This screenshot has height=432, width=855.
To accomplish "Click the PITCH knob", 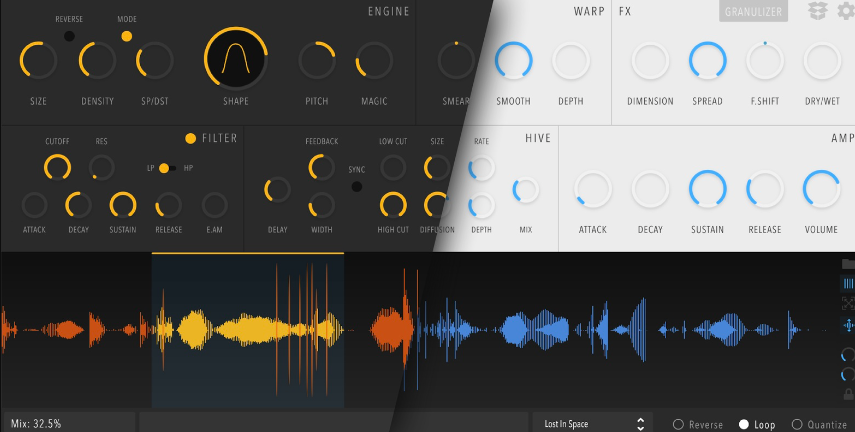I will click(317, 60).
